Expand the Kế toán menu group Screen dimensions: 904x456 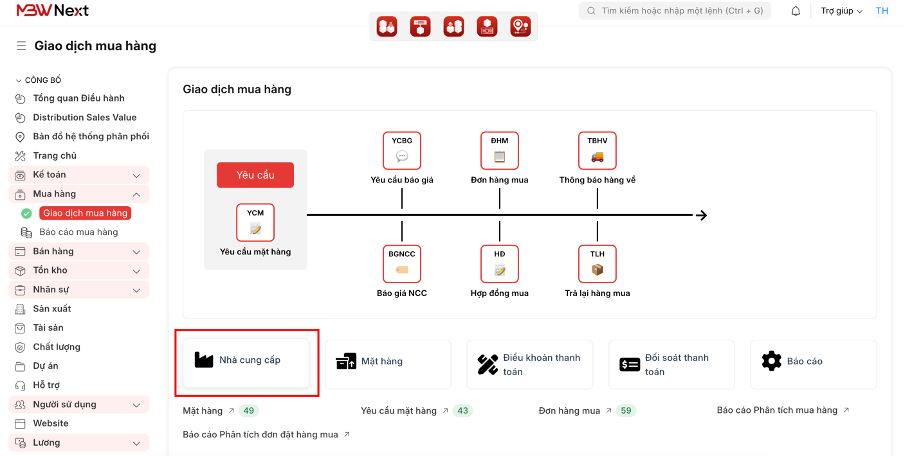(136, 175)
